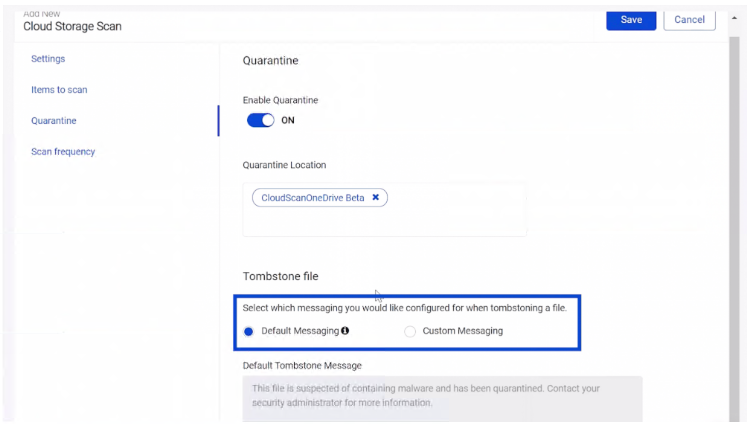Remove the CloudScanOneDrive Beta location chip
Screen dimensions: 751x424
pyautogui.click(x=376, y=198)
